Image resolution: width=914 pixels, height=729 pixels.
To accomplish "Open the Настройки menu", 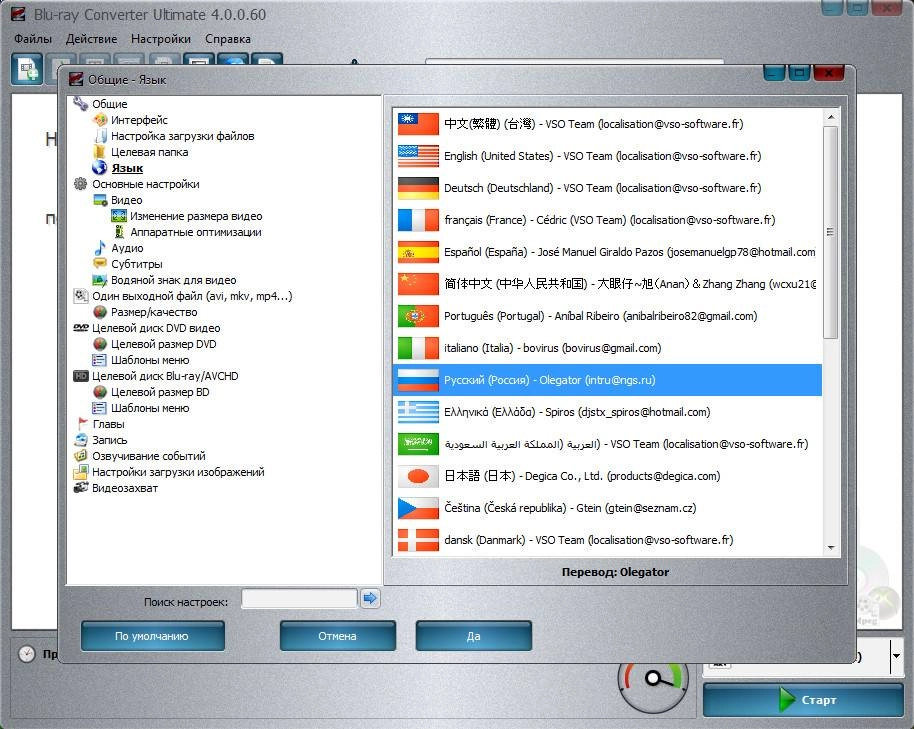I will coord(161,39).
